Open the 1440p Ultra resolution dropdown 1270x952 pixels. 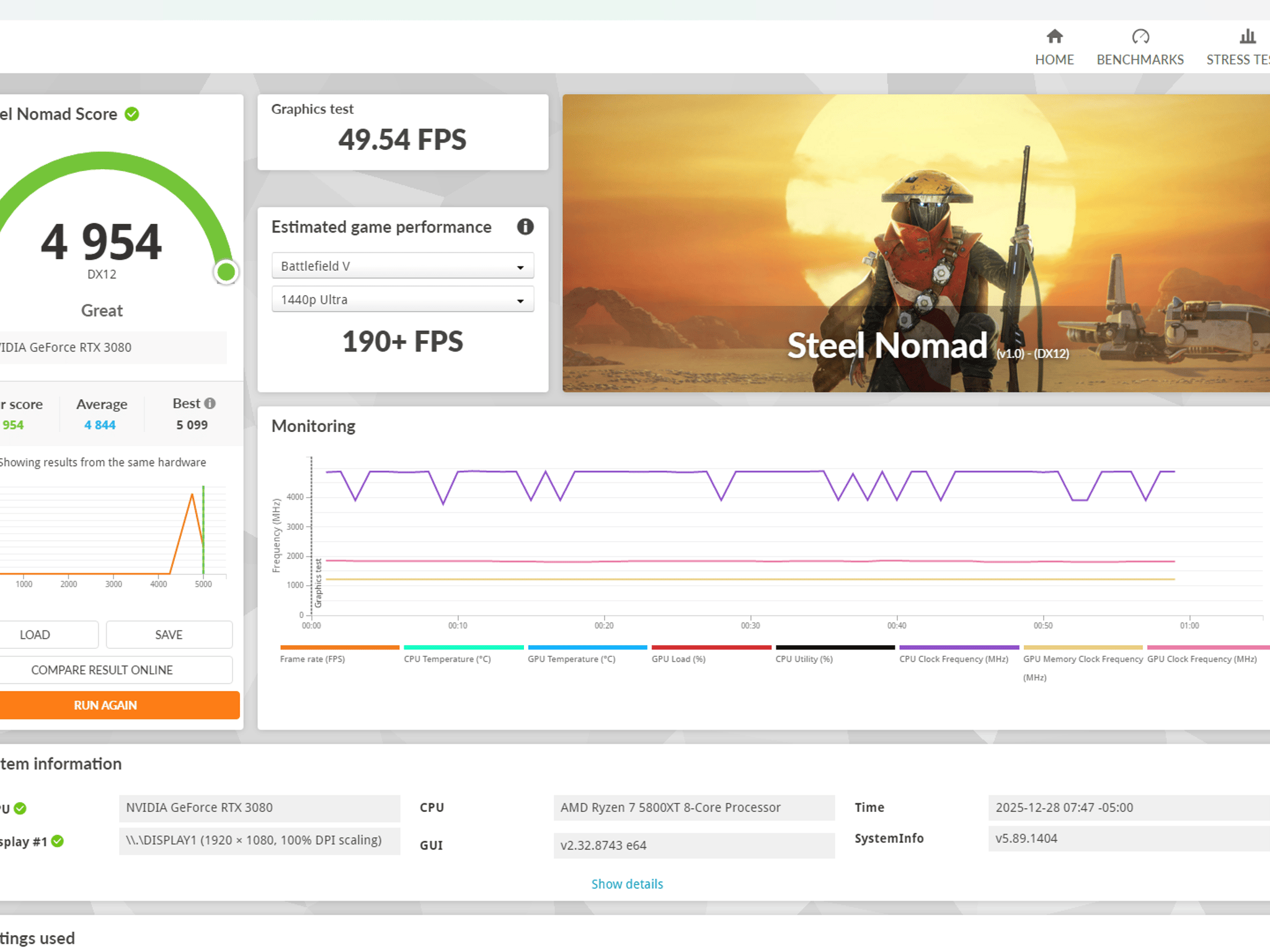(402, 299)
